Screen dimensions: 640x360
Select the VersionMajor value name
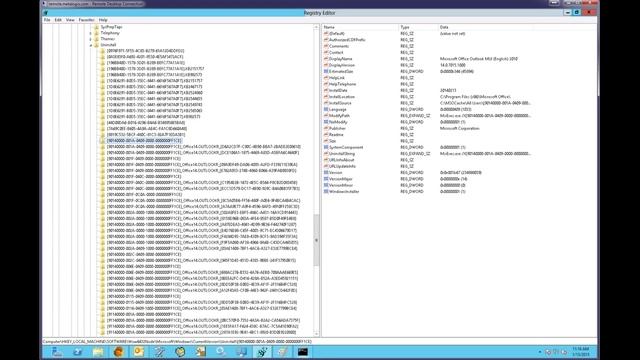point(340,179)
